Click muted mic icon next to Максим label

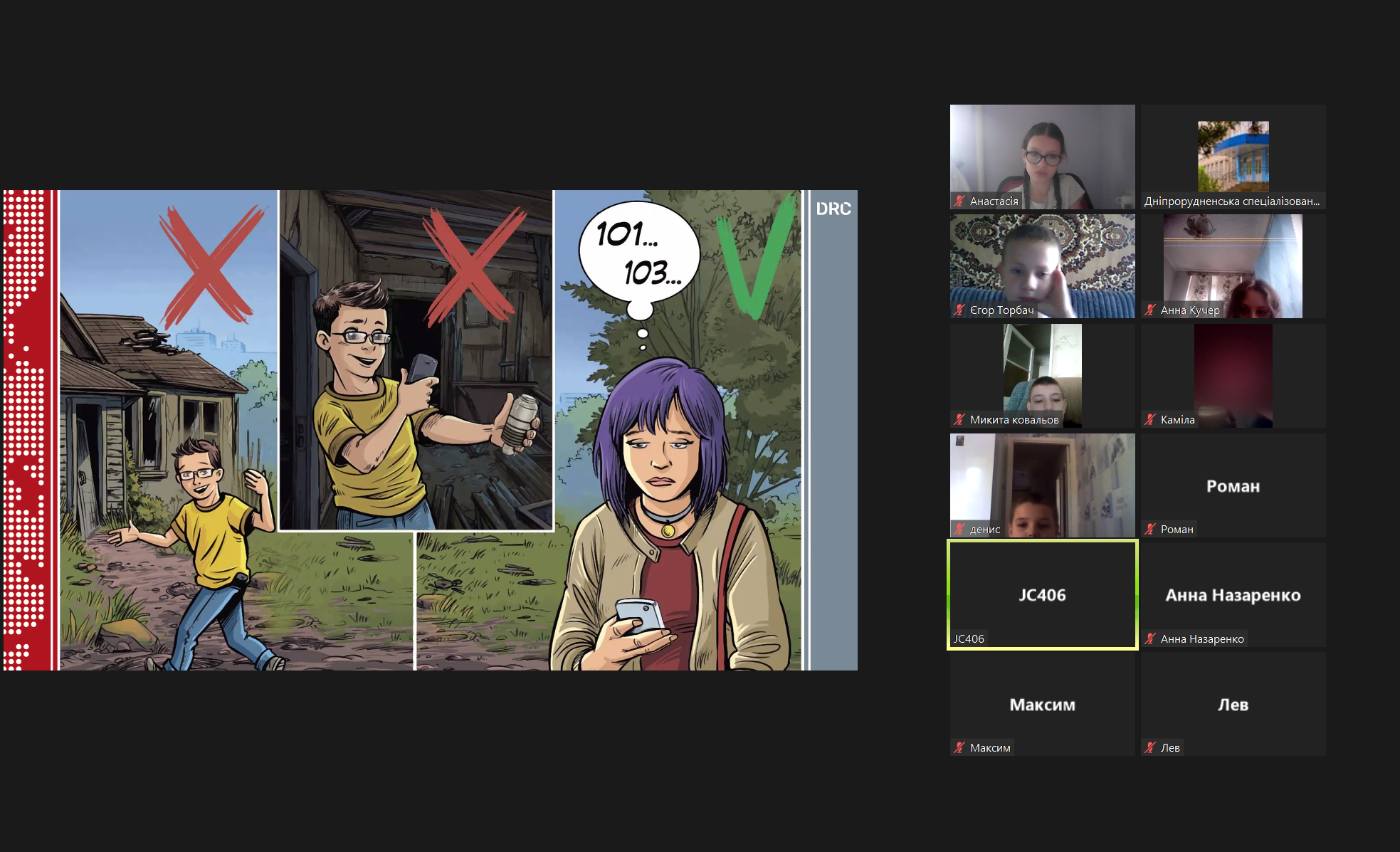coord(959,747)
